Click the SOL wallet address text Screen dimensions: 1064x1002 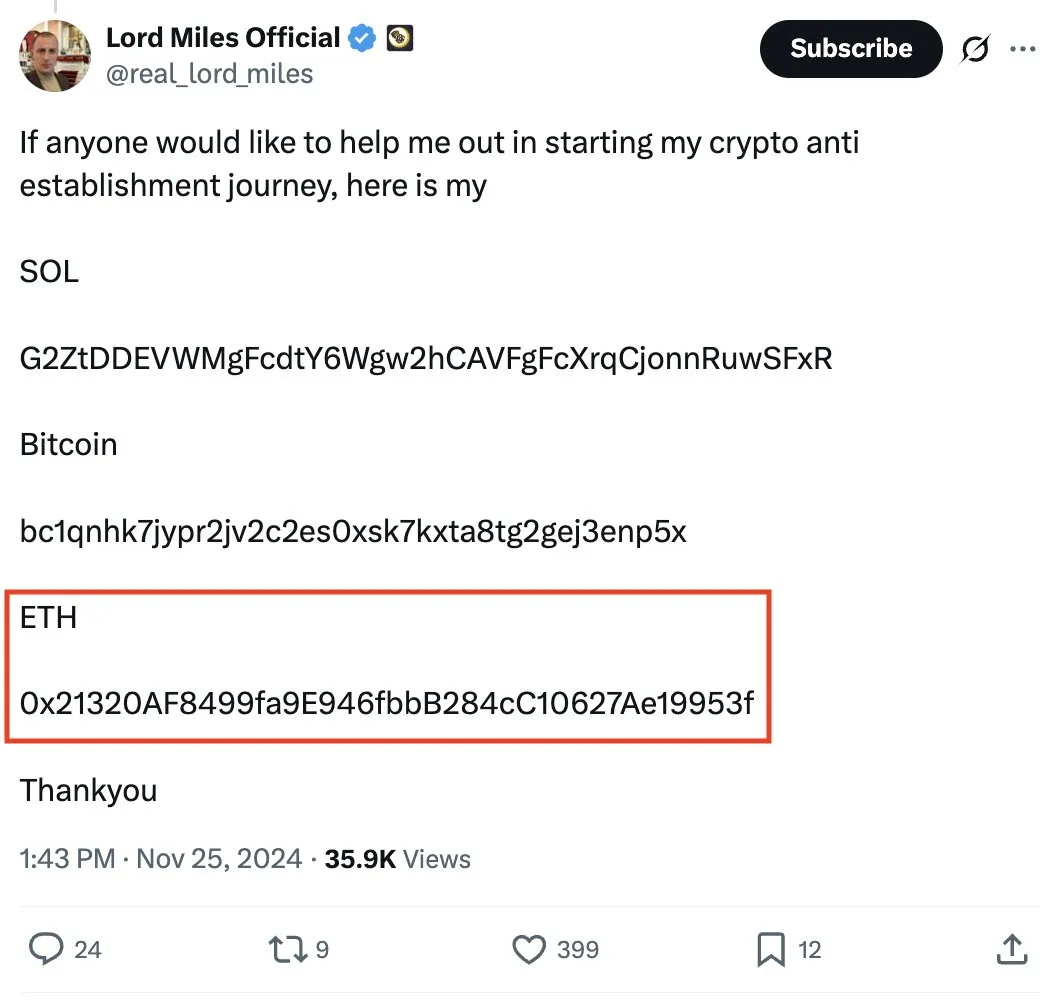[426, 358]
